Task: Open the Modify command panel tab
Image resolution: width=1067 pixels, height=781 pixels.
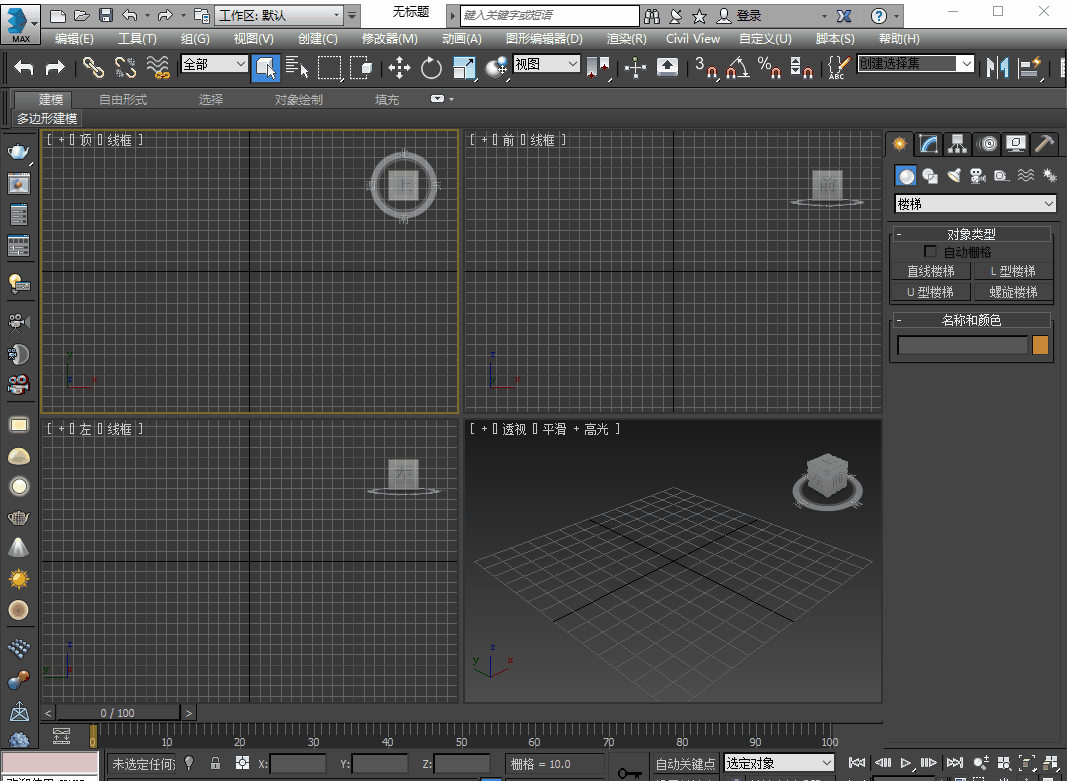Action: coord(929,144)
